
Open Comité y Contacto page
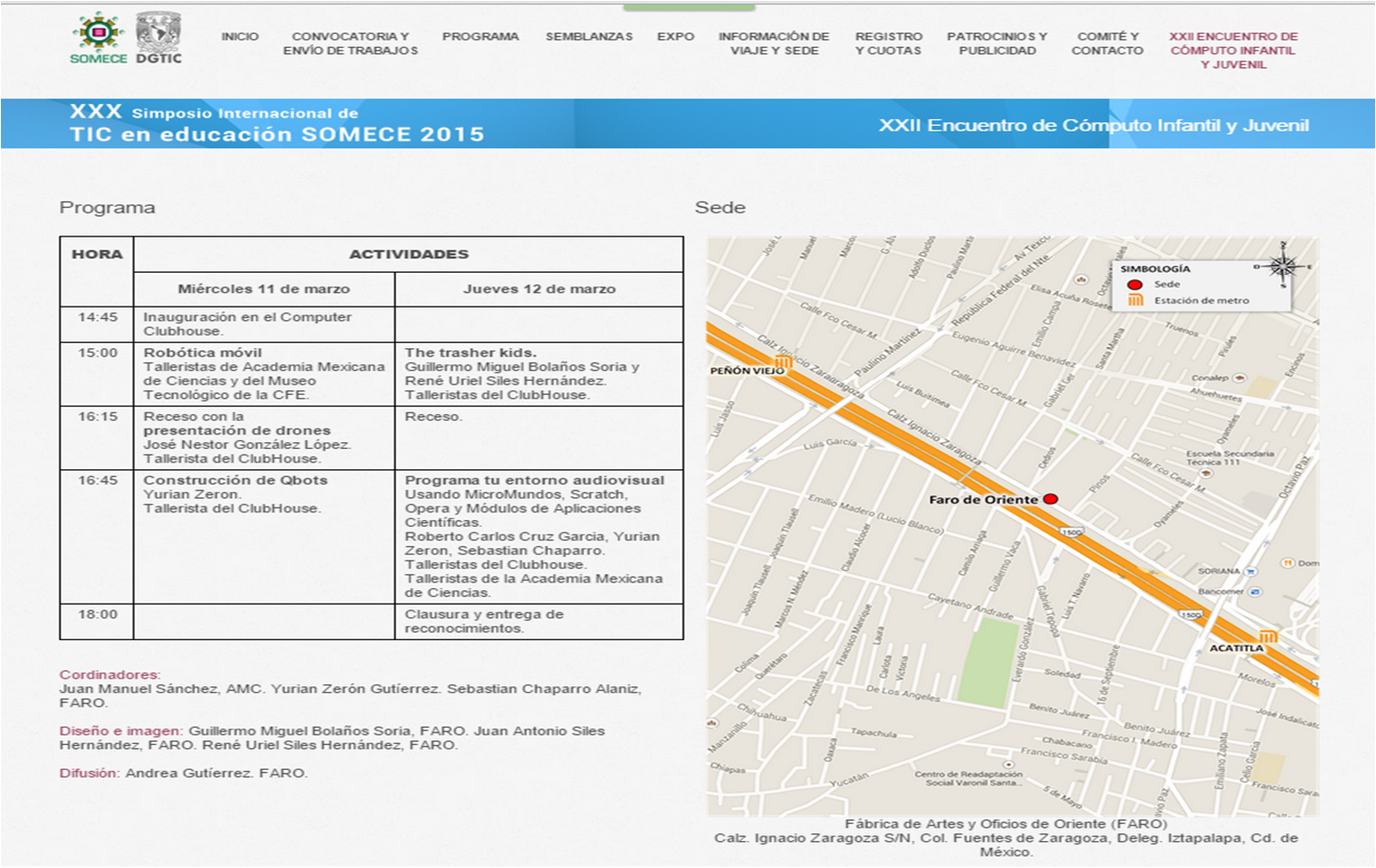(1108, 43)
